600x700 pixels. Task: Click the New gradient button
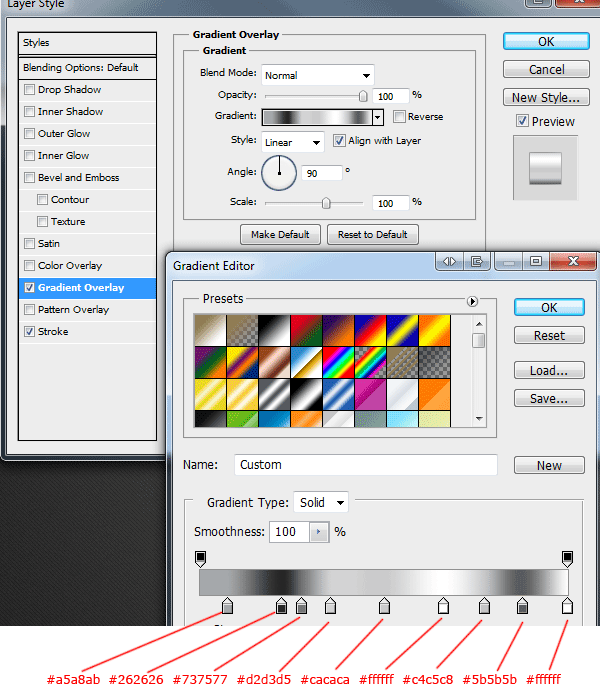[x=549, y=465]
